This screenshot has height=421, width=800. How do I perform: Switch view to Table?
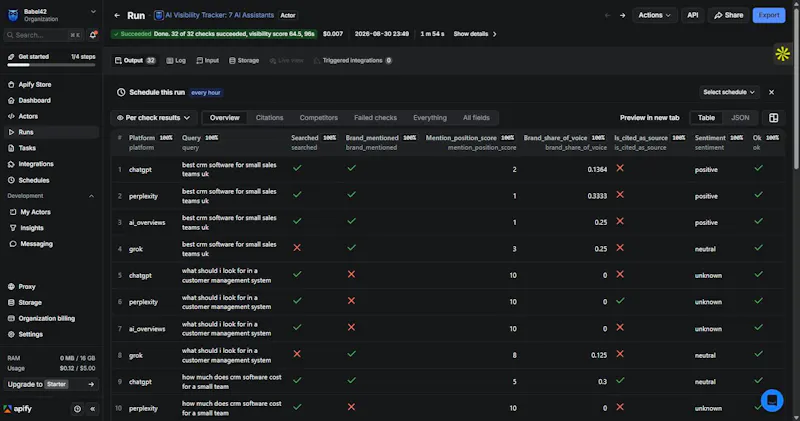point(706,118)
